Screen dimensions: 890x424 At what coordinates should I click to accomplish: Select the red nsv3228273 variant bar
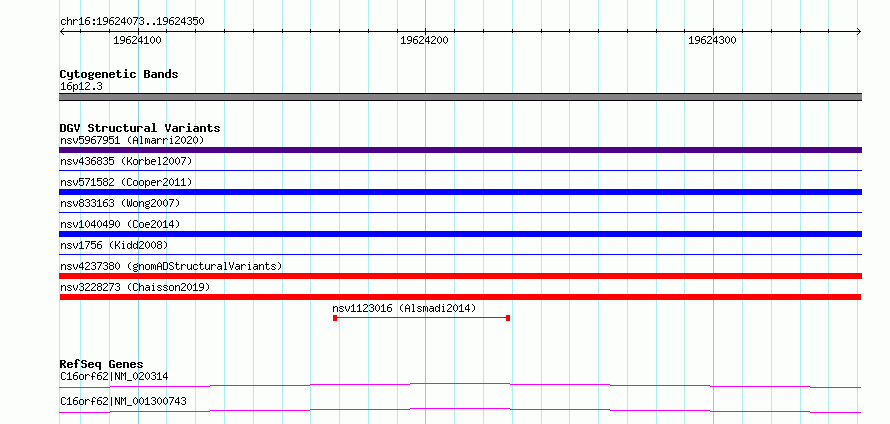click(460, 297)
